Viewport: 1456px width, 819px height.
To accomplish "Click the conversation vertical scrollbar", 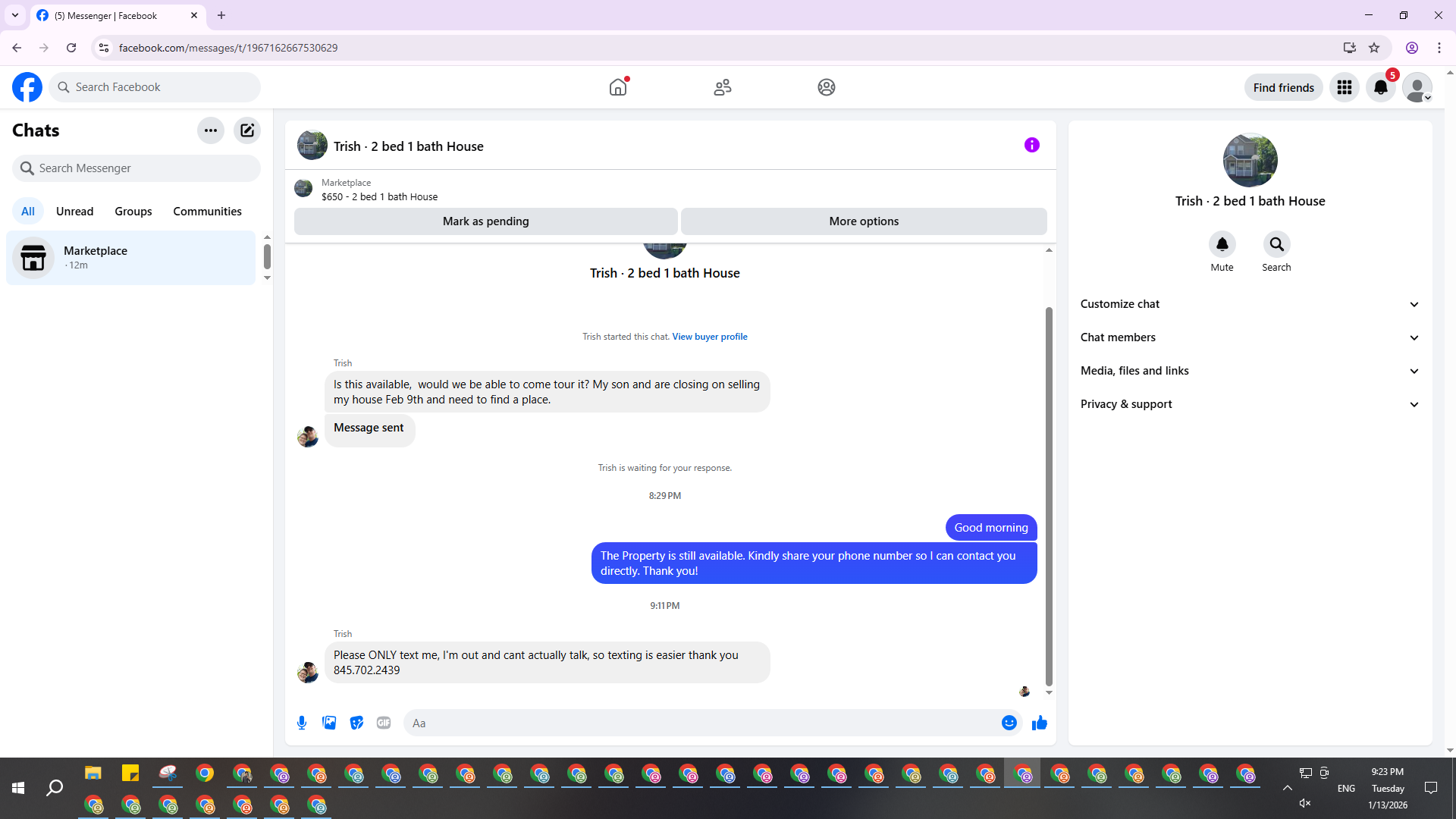I will click(1049, 493).
